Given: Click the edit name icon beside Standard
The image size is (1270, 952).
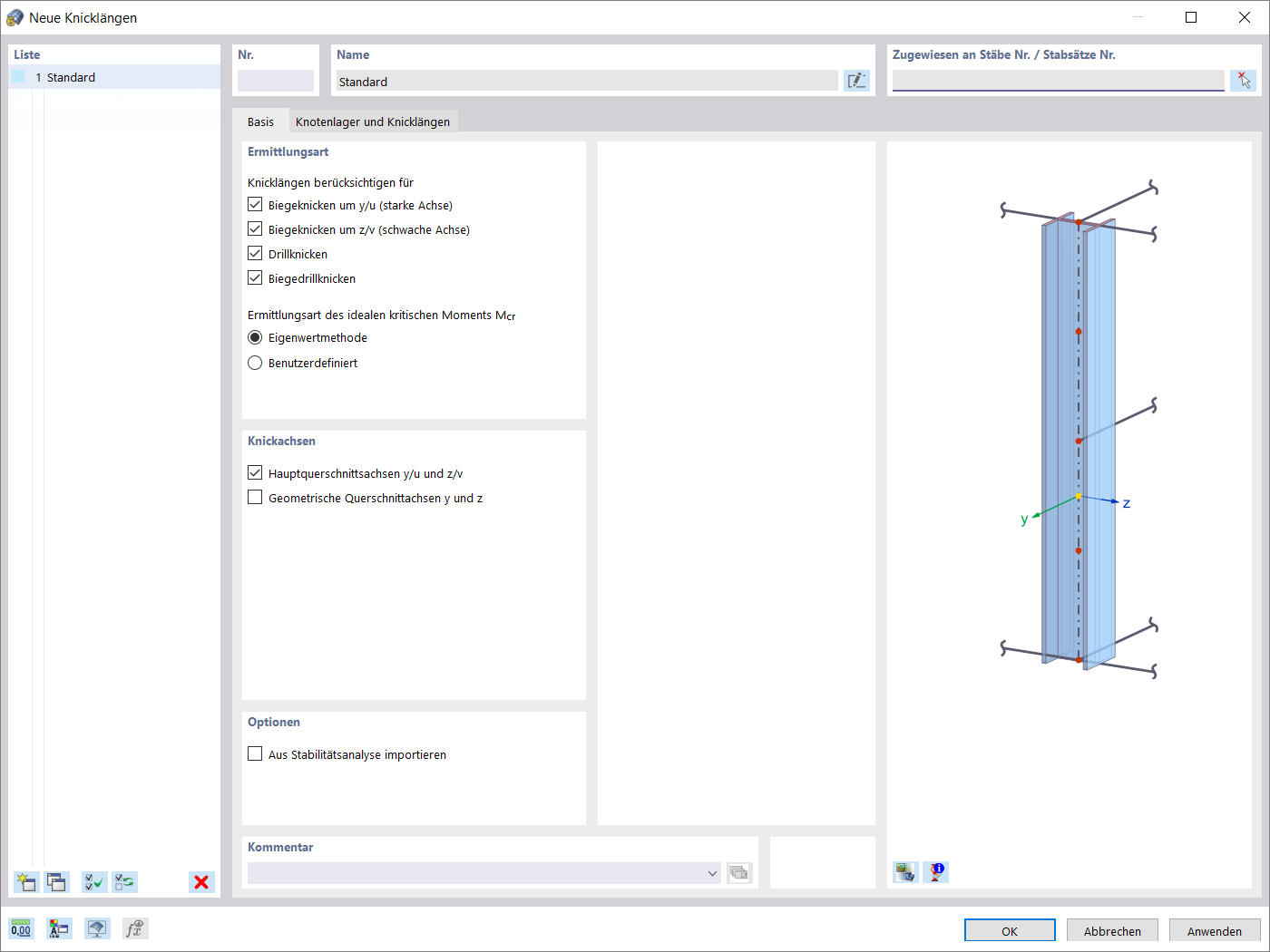Looking at the screenshot, I should tap(856, 81).
